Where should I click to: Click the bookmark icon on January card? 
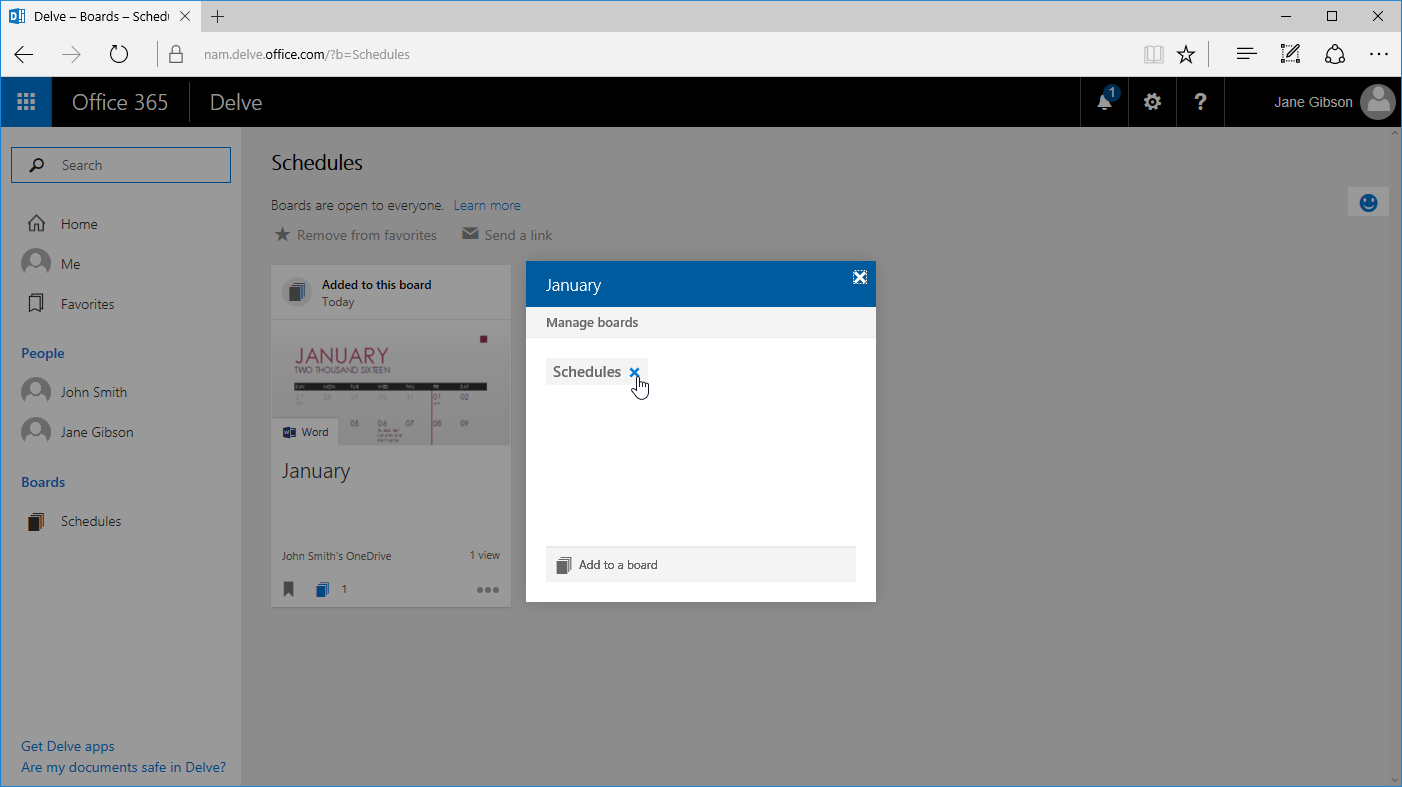289,589
